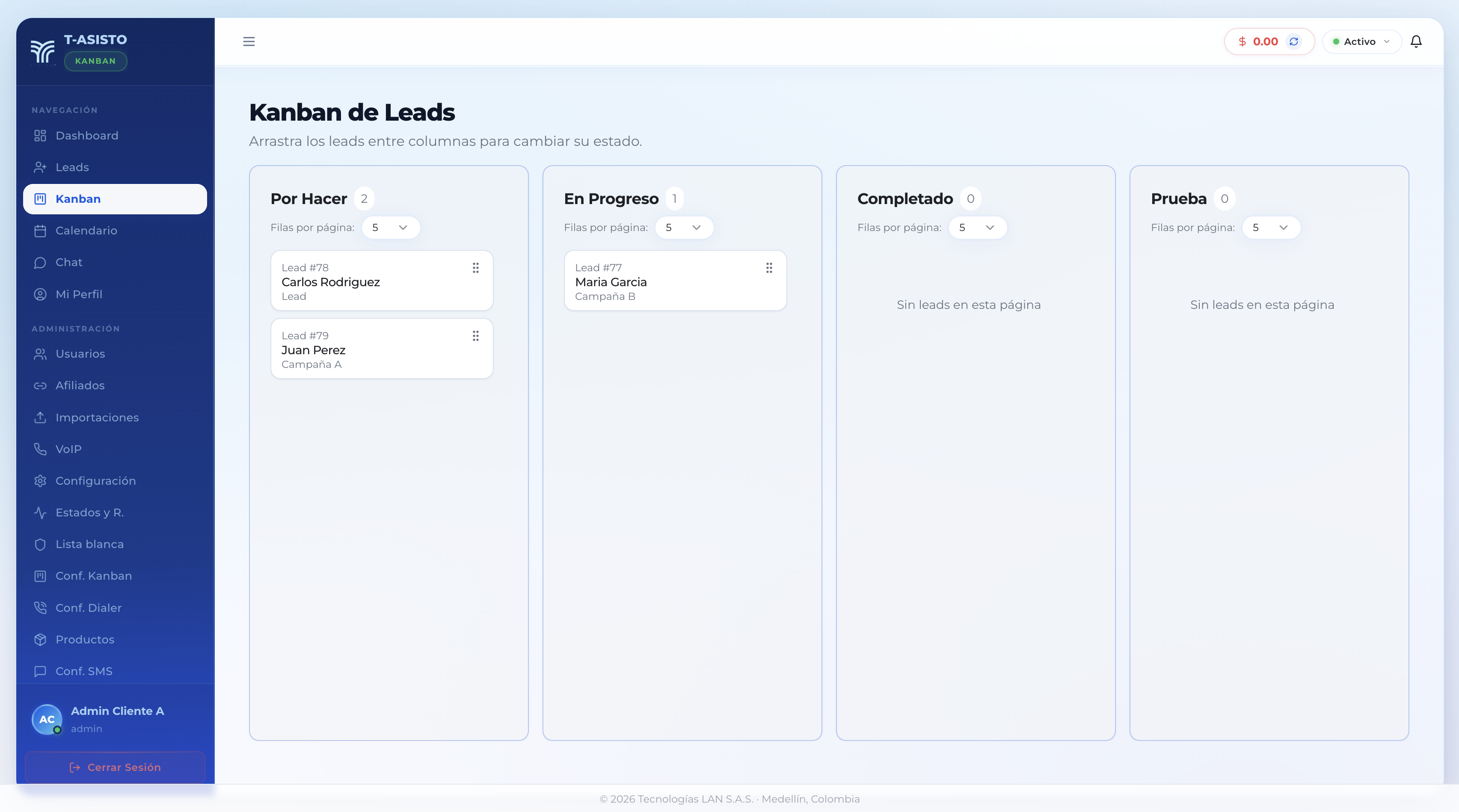Click the notification bell icon

click(x=1417, y=41)
